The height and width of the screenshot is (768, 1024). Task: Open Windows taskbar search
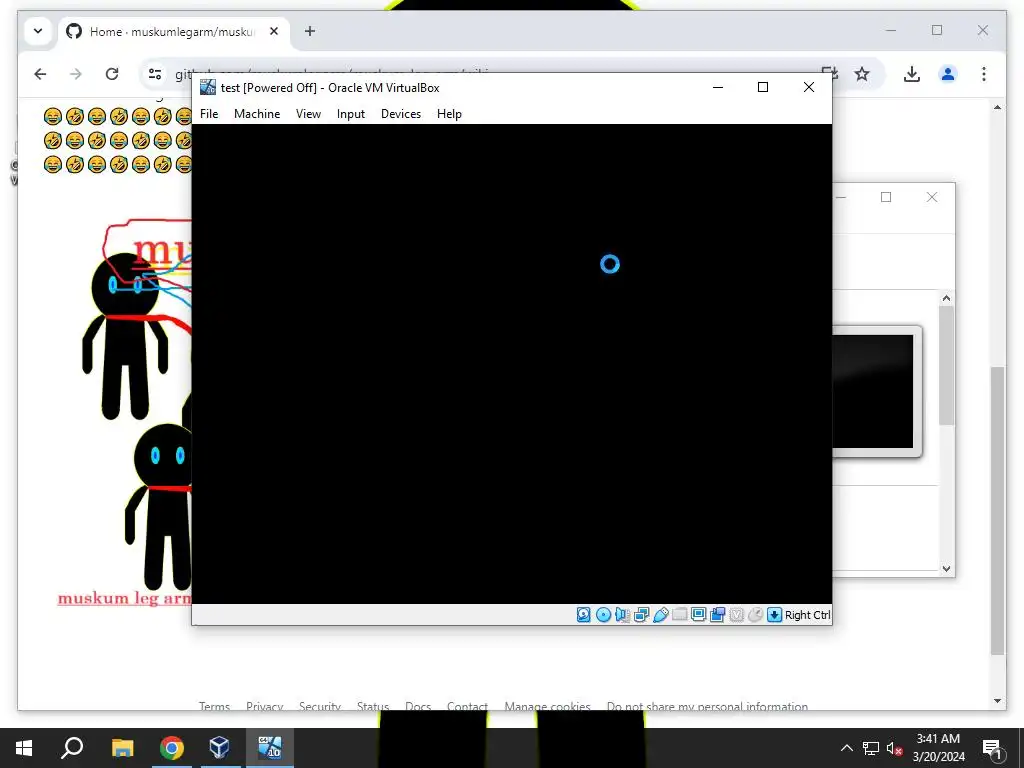click(72, 748)
